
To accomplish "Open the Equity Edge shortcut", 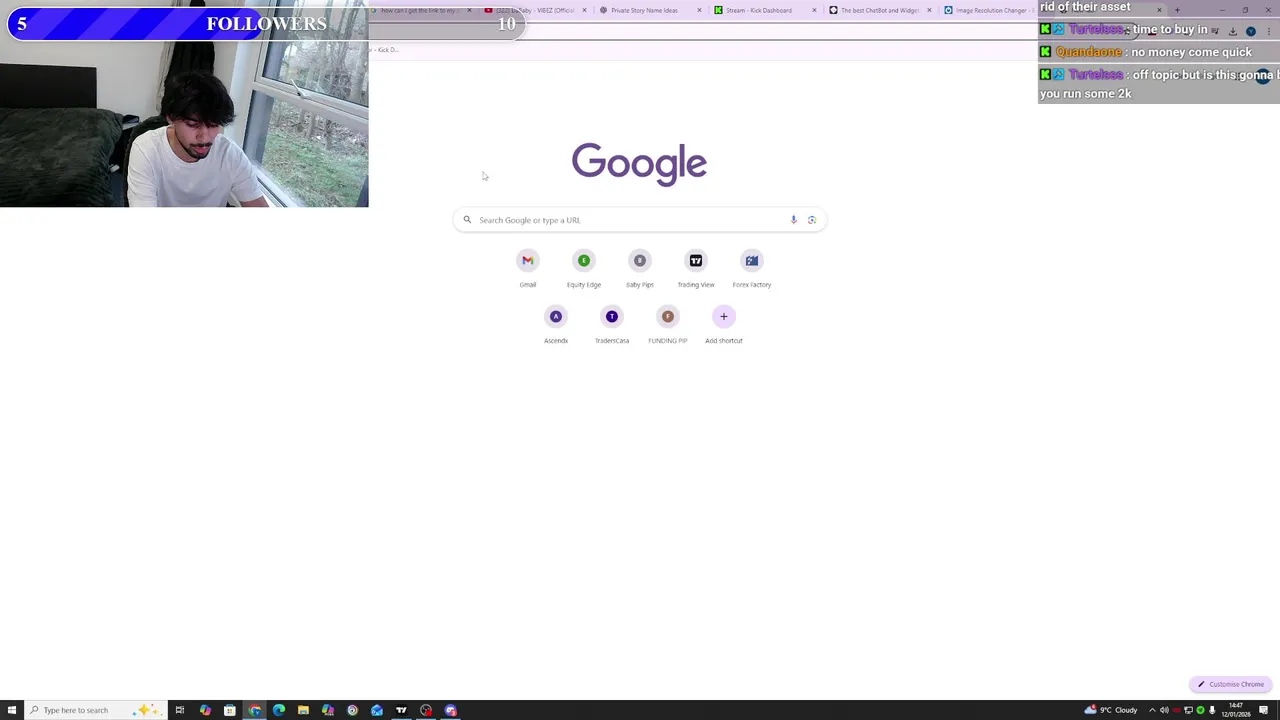I will tap(583, 269).
